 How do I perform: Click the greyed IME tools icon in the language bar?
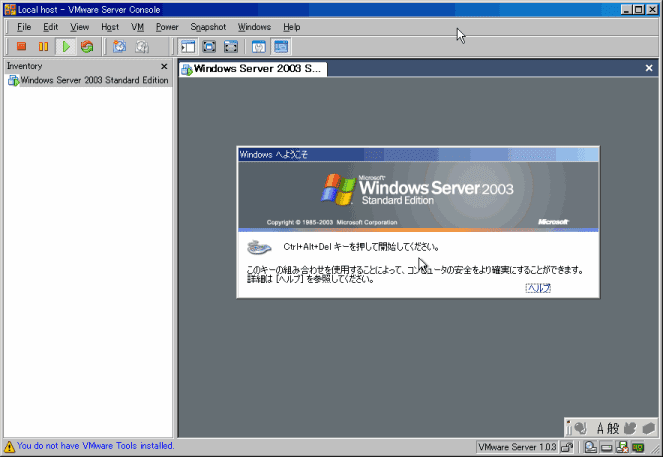click(630, 429)
